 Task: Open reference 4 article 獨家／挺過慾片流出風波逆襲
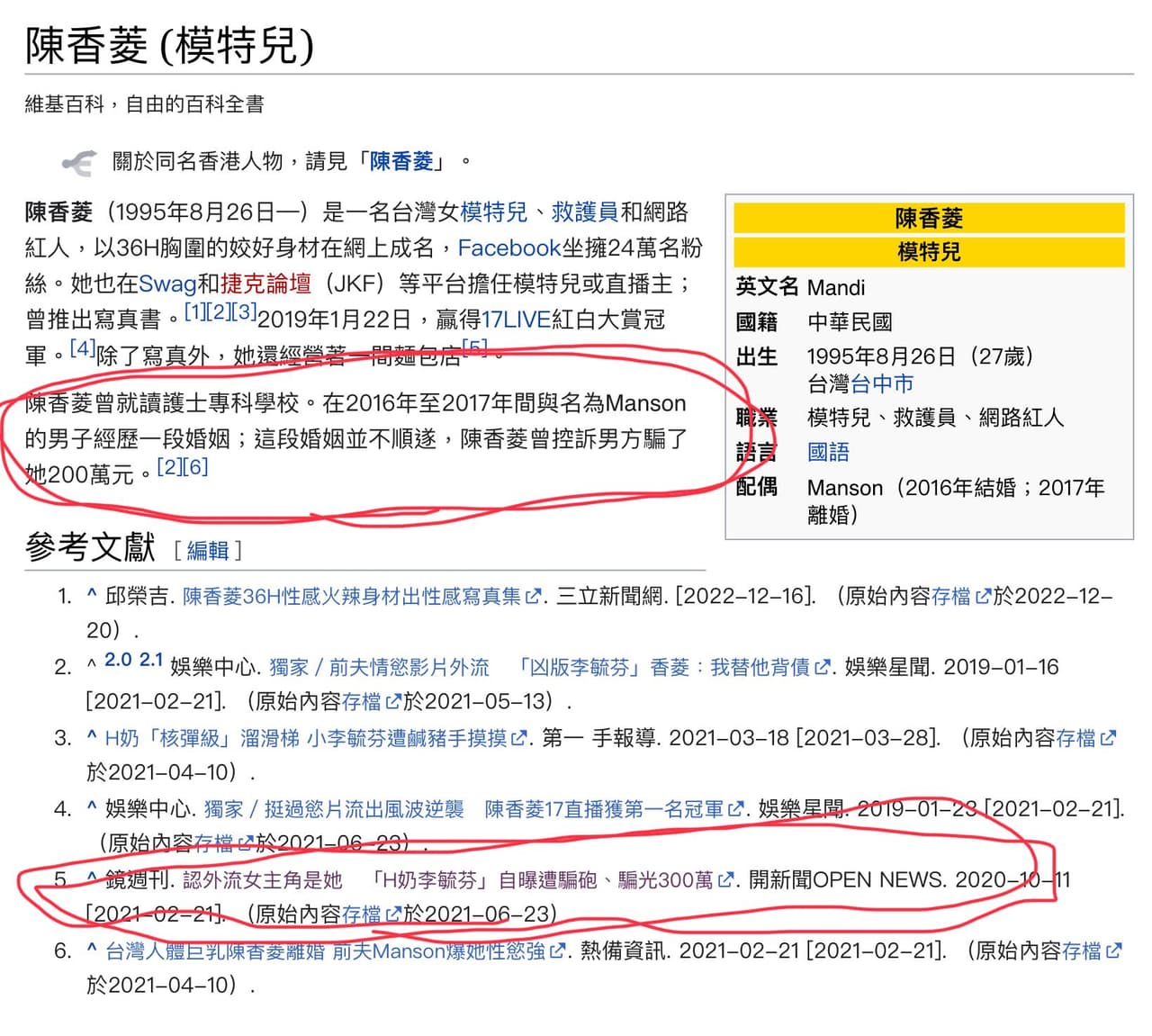click(463, 809)
